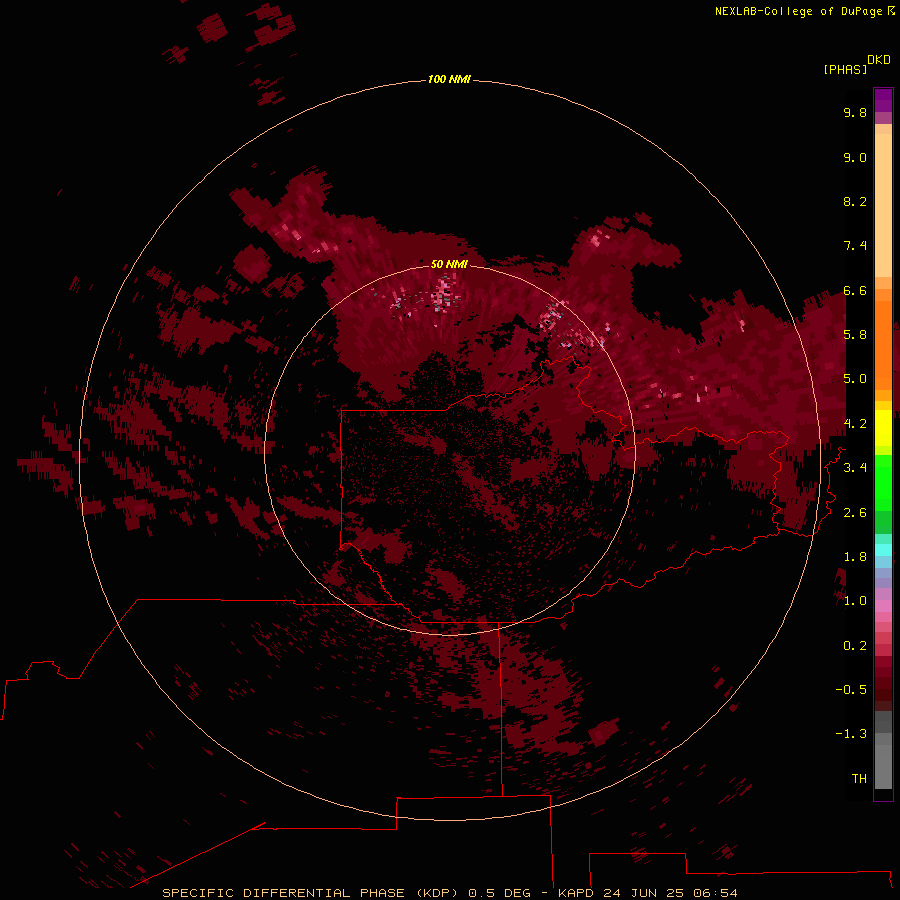Click the 9.8 value on the color scale
Image resolution: width=900 pixels, height=900 pixels.
point(855,112)
